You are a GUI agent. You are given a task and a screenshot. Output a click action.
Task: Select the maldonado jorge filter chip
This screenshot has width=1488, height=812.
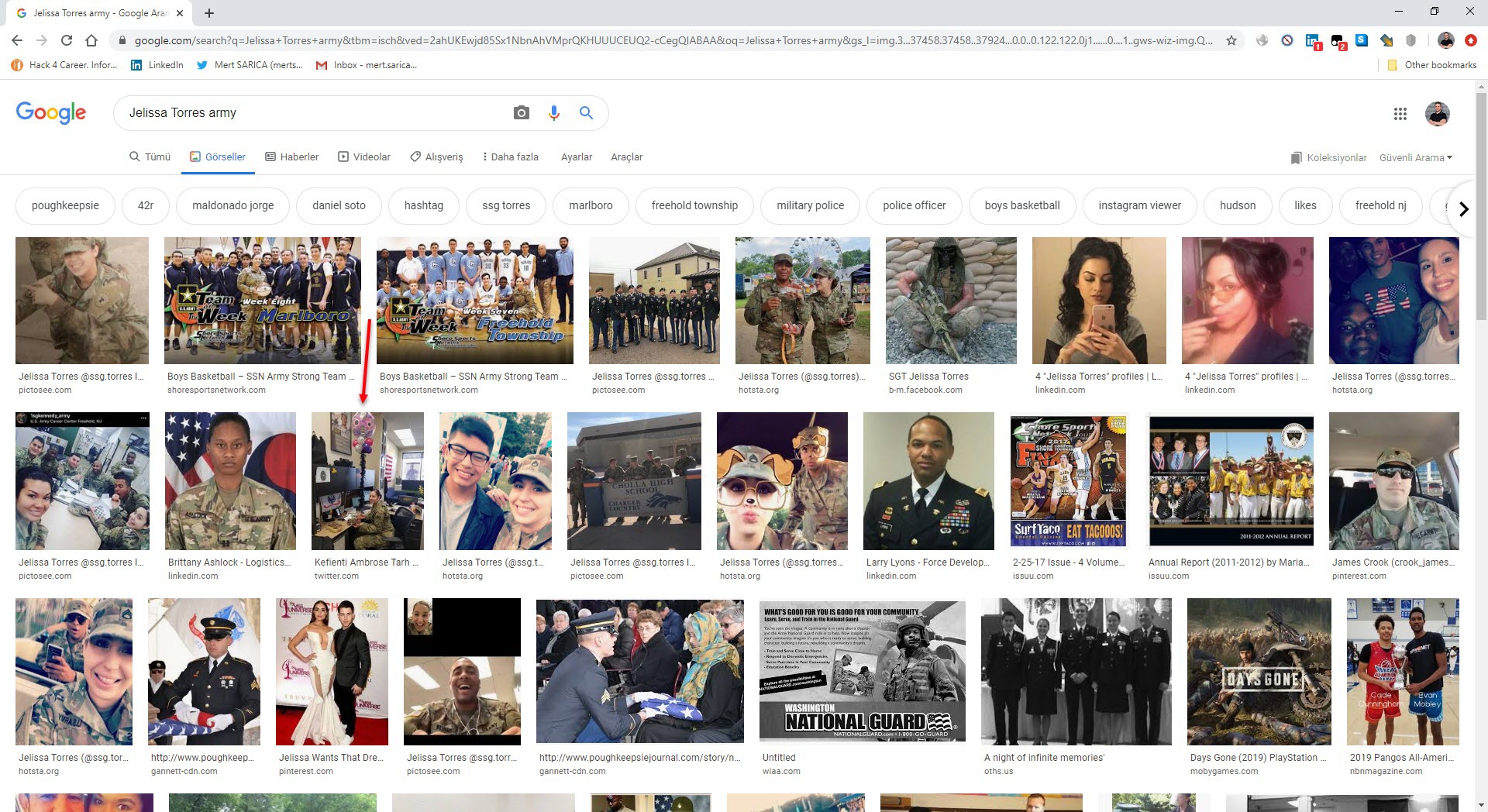tap(233, 205)
